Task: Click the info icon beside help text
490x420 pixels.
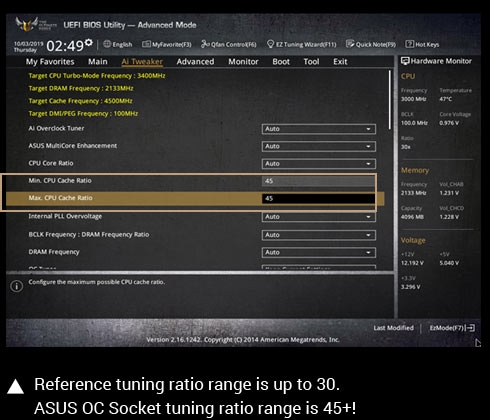Action: click(17, 286)
